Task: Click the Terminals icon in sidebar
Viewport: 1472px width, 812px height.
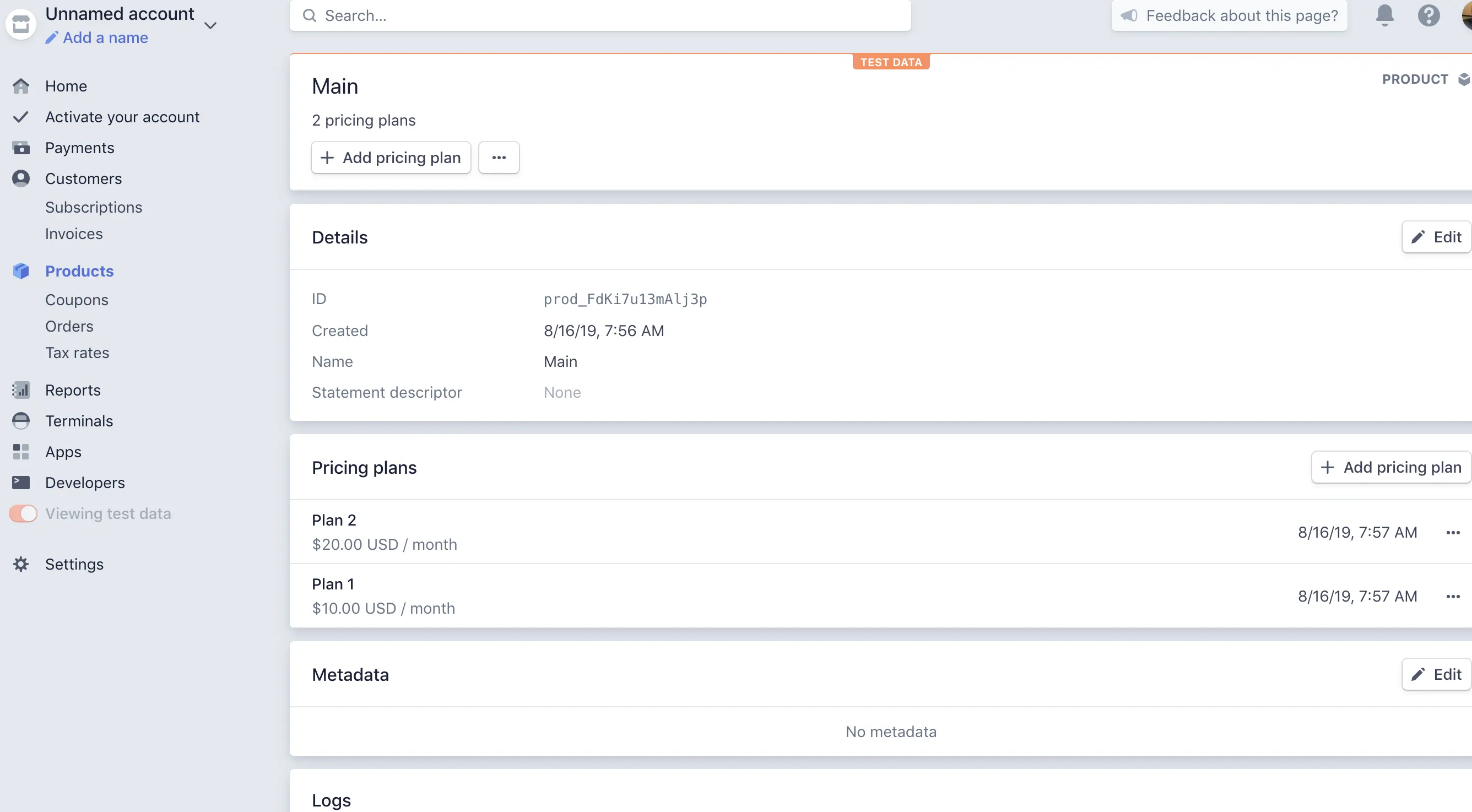Action: tap(21, 421)
